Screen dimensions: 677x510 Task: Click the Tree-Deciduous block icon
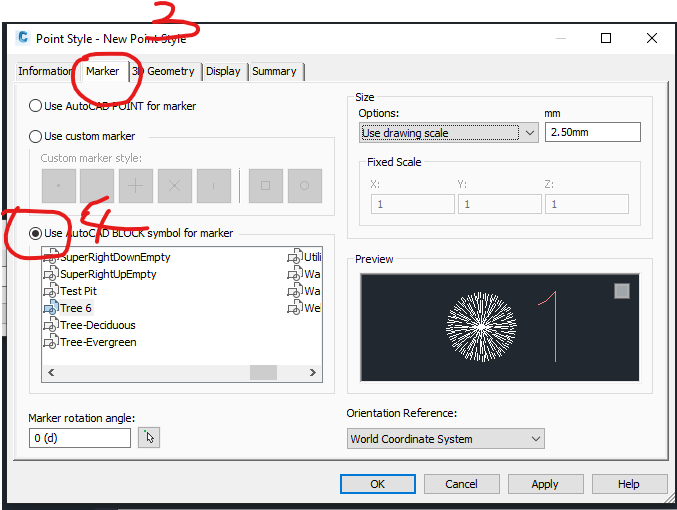(x=51, y=325)
